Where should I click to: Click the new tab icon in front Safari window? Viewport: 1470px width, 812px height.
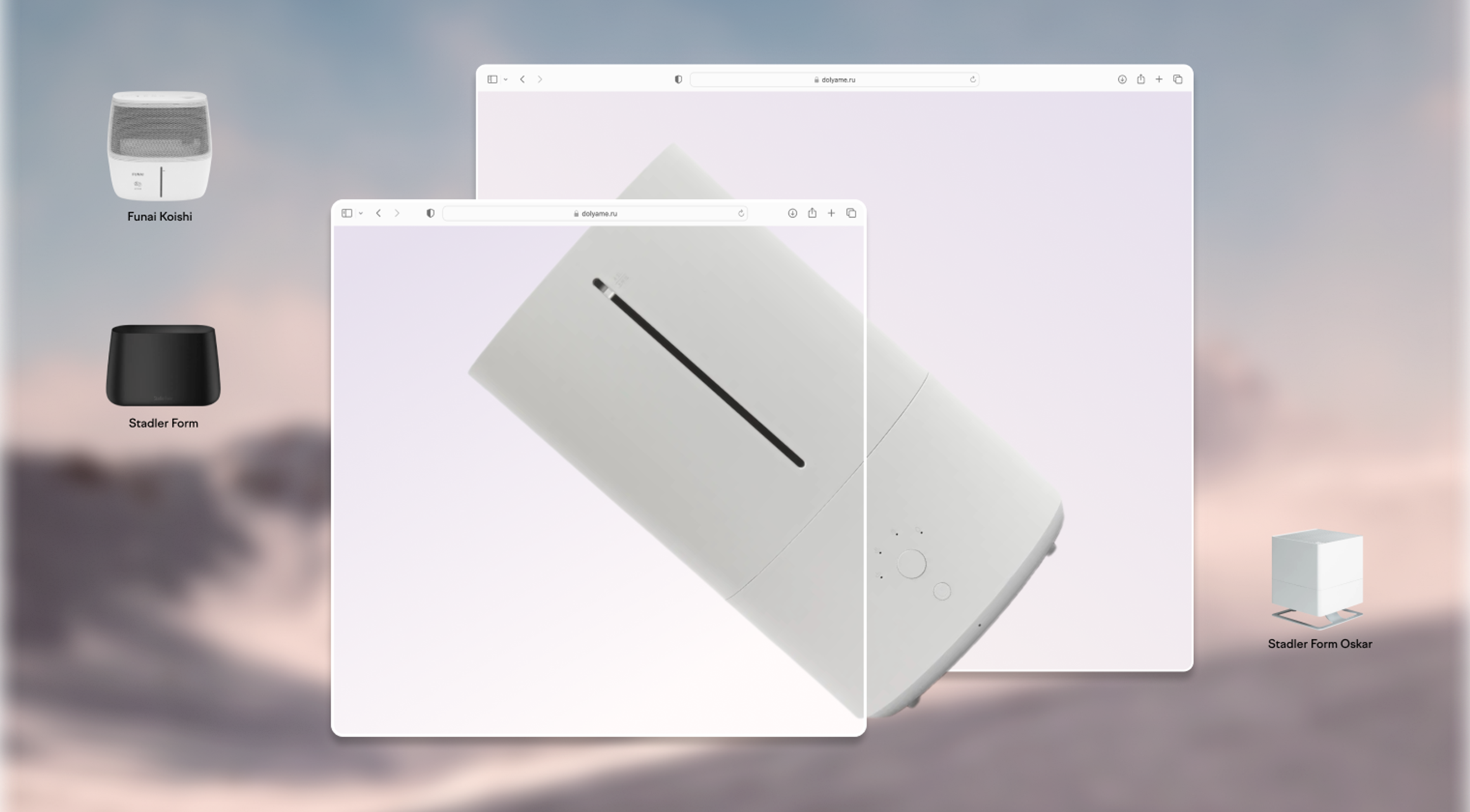coord(831,213)
